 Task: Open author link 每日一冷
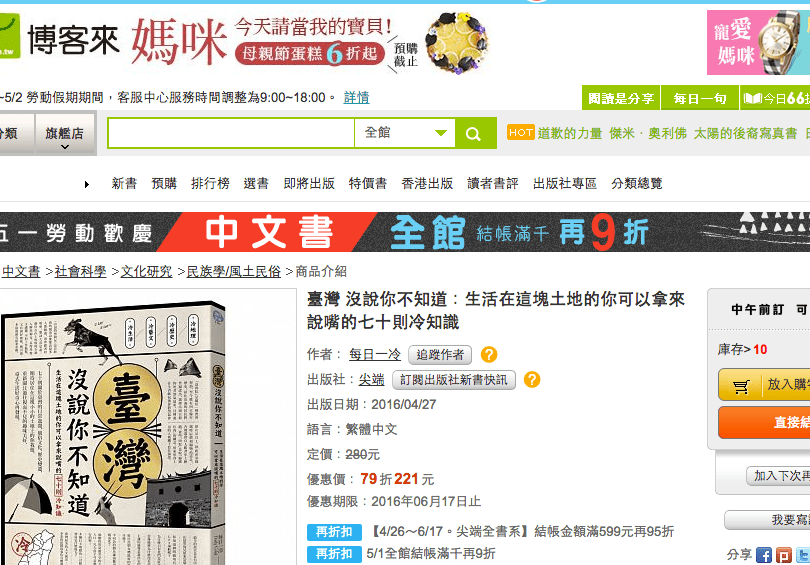tap(375, 354)
